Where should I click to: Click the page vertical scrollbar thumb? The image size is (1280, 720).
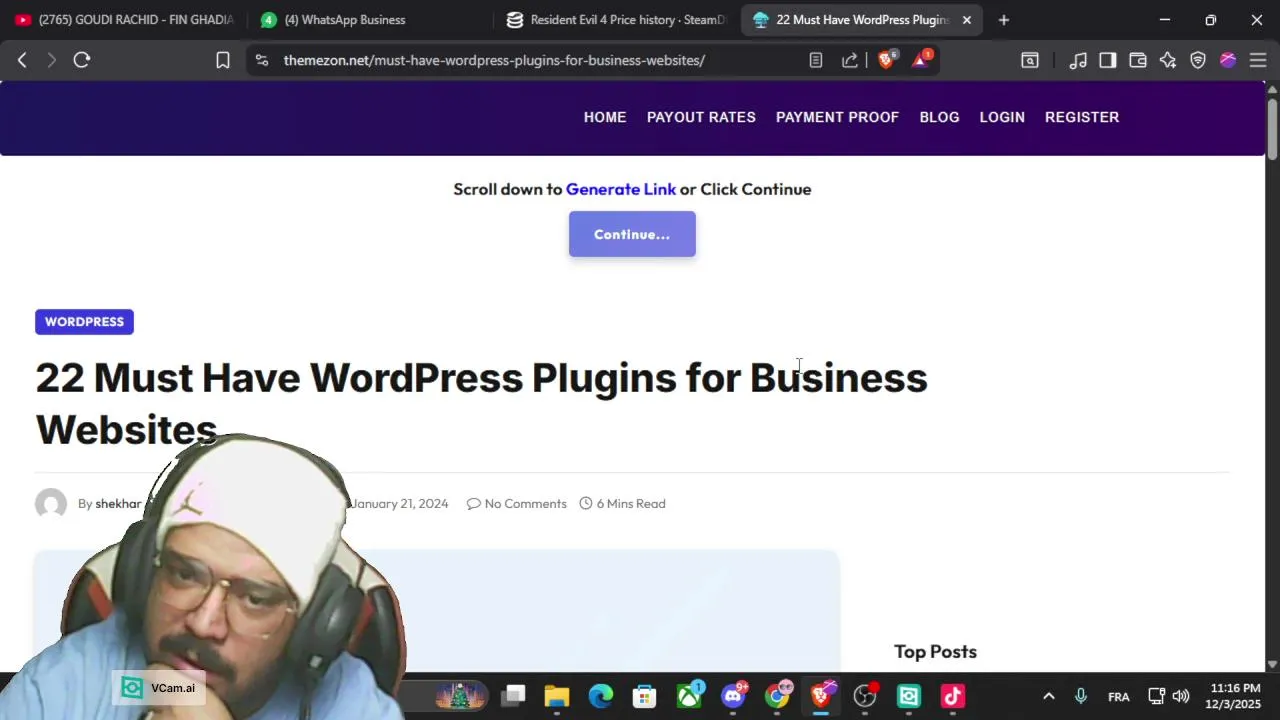[x=1272, y=128]
